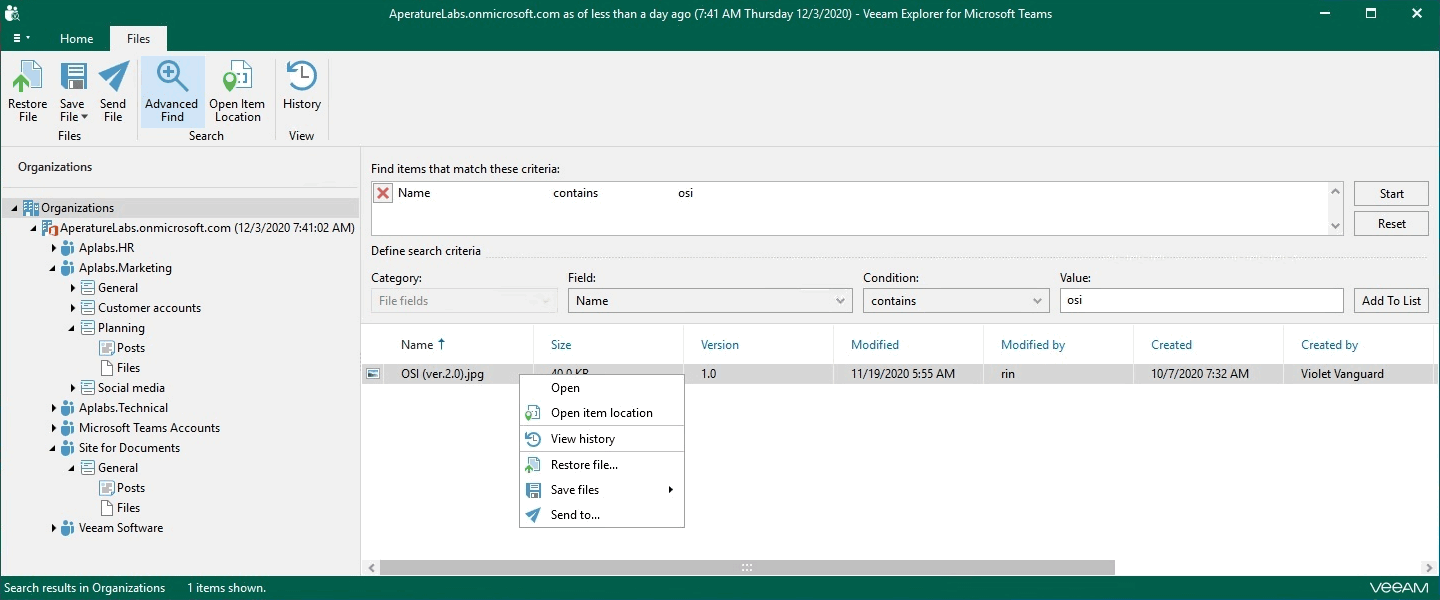This screenshot has width=1440, height=600.
Task: Click the Value input field
Action: pos(1201,301)
